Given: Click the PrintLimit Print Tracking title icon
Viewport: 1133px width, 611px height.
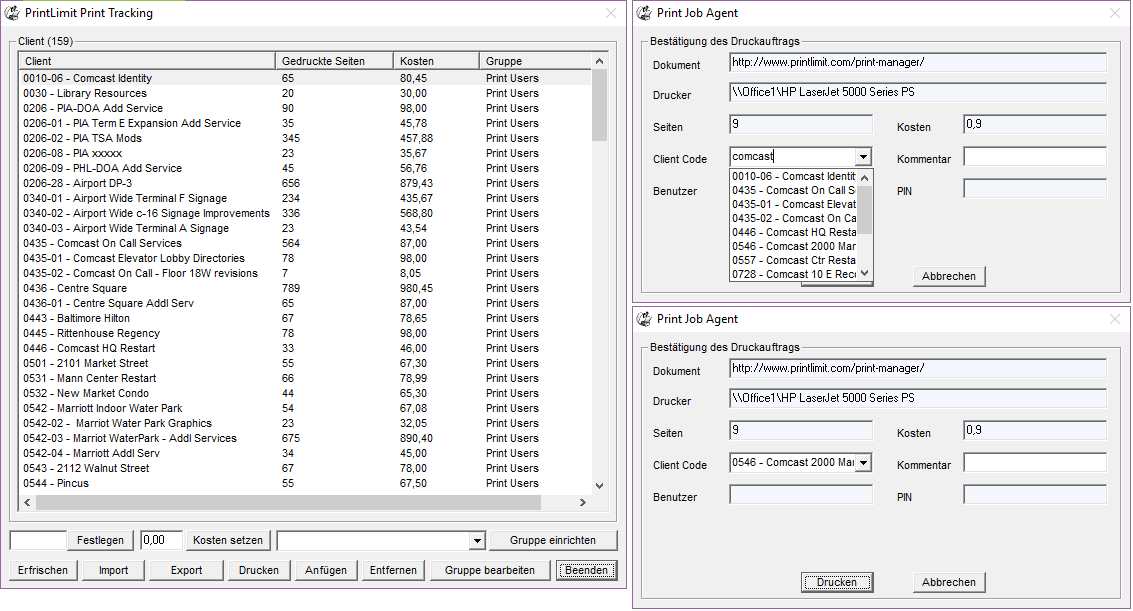Looking at the screenshot, I should [12, 13].
